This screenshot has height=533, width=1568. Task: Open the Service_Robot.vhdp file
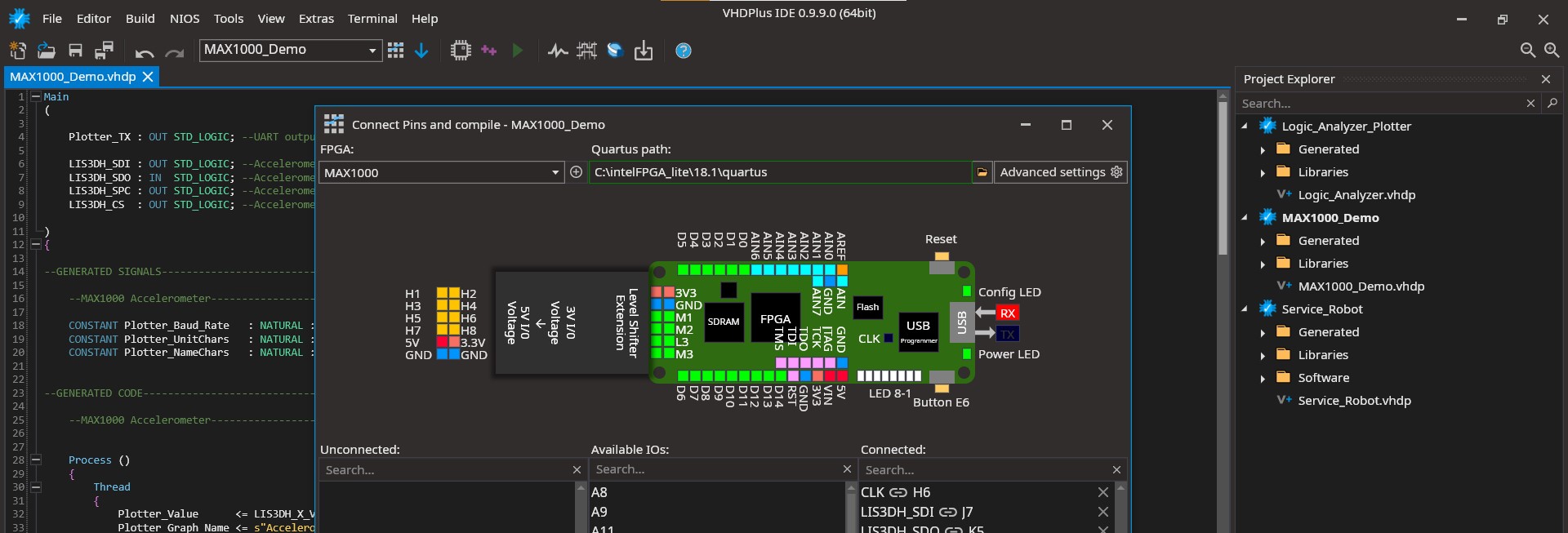click(x=1354, y=401)
